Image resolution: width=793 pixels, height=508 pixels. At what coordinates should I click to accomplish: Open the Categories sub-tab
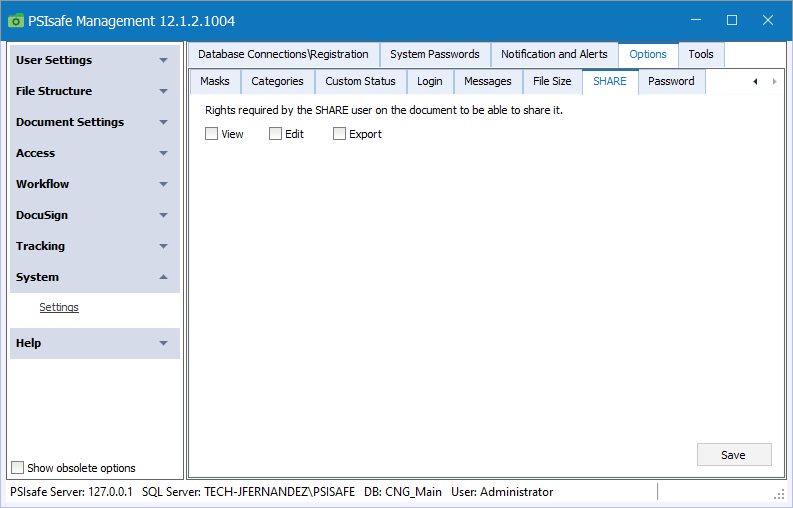pos(278,81)
